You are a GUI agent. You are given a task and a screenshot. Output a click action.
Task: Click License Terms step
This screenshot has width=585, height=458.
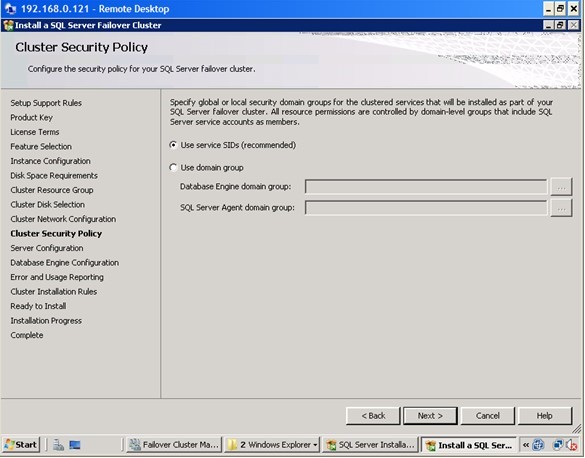pos(35,132)
